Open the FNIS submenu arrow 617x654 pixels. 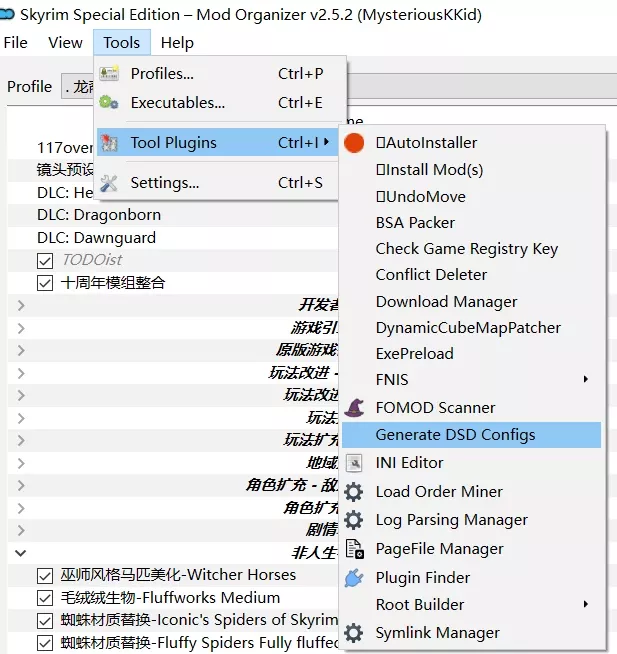(x=586, y=379)
